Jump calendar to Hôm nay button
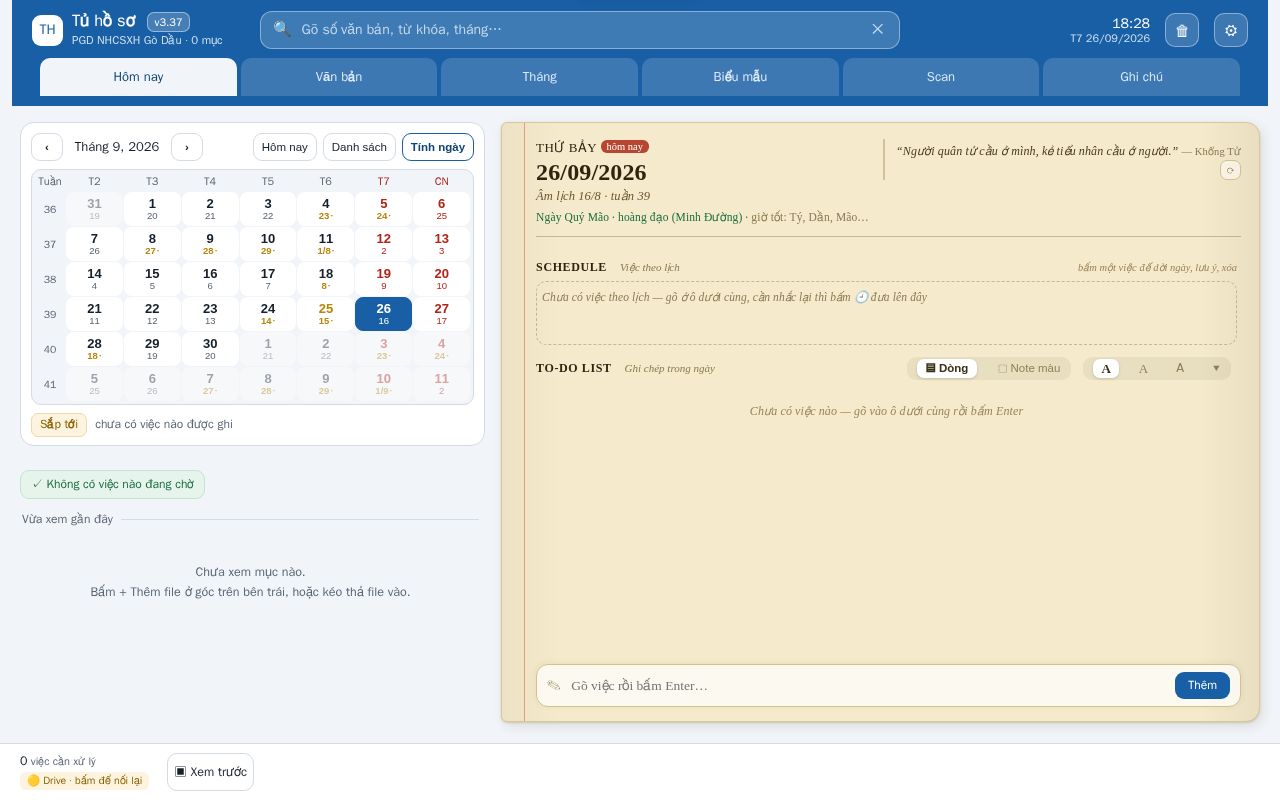This screenshot has height=800, width=1280. coord(285,147)
